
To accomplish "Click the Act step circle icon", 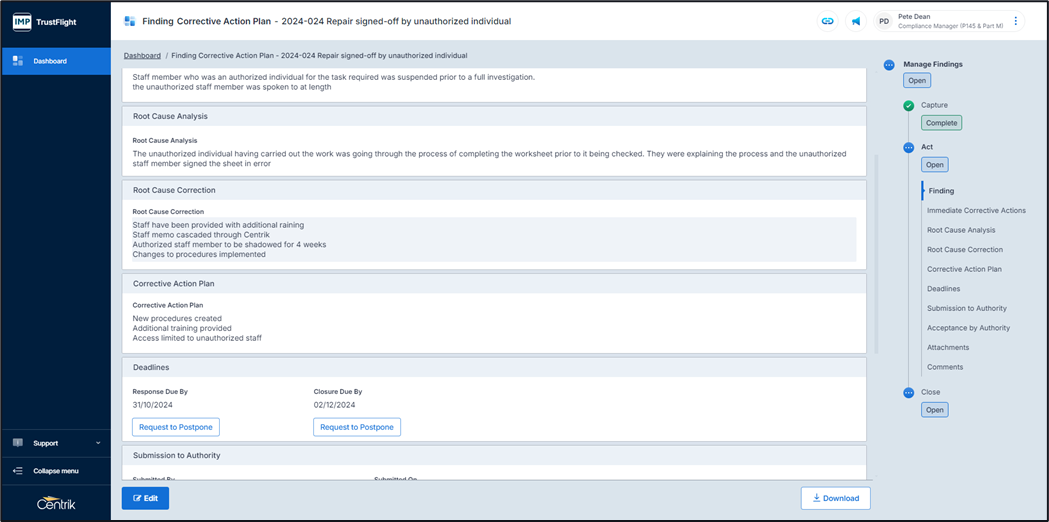I will [x=908, y=148].
